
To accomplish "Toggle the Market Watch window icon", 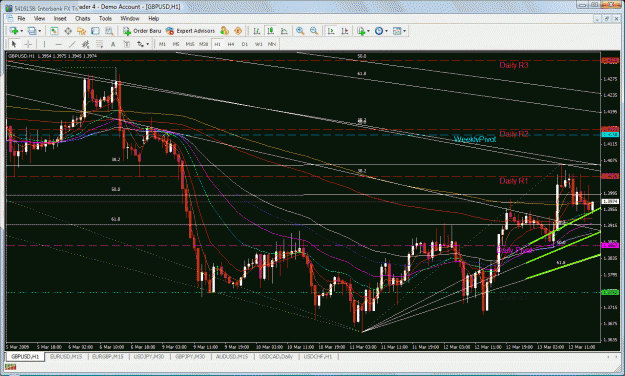I will coord(54,31).
